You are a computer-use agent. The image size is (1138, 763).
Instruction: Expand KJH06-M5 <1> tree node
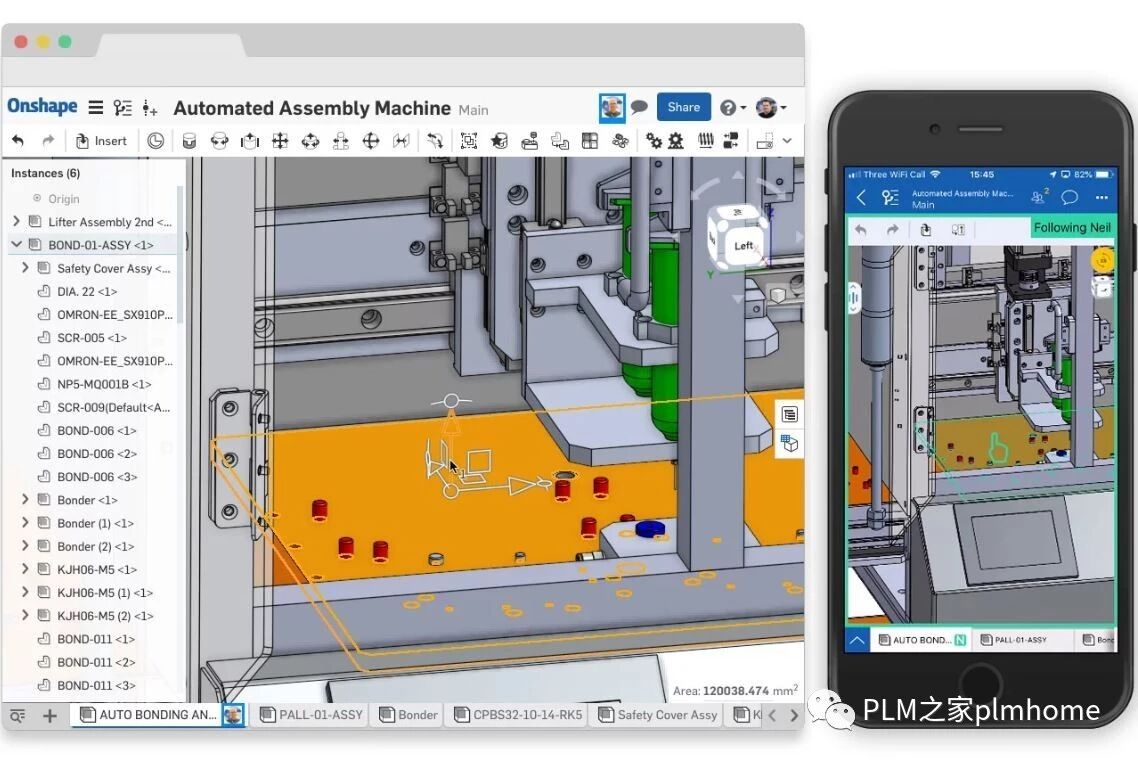(x=25, y=568)
